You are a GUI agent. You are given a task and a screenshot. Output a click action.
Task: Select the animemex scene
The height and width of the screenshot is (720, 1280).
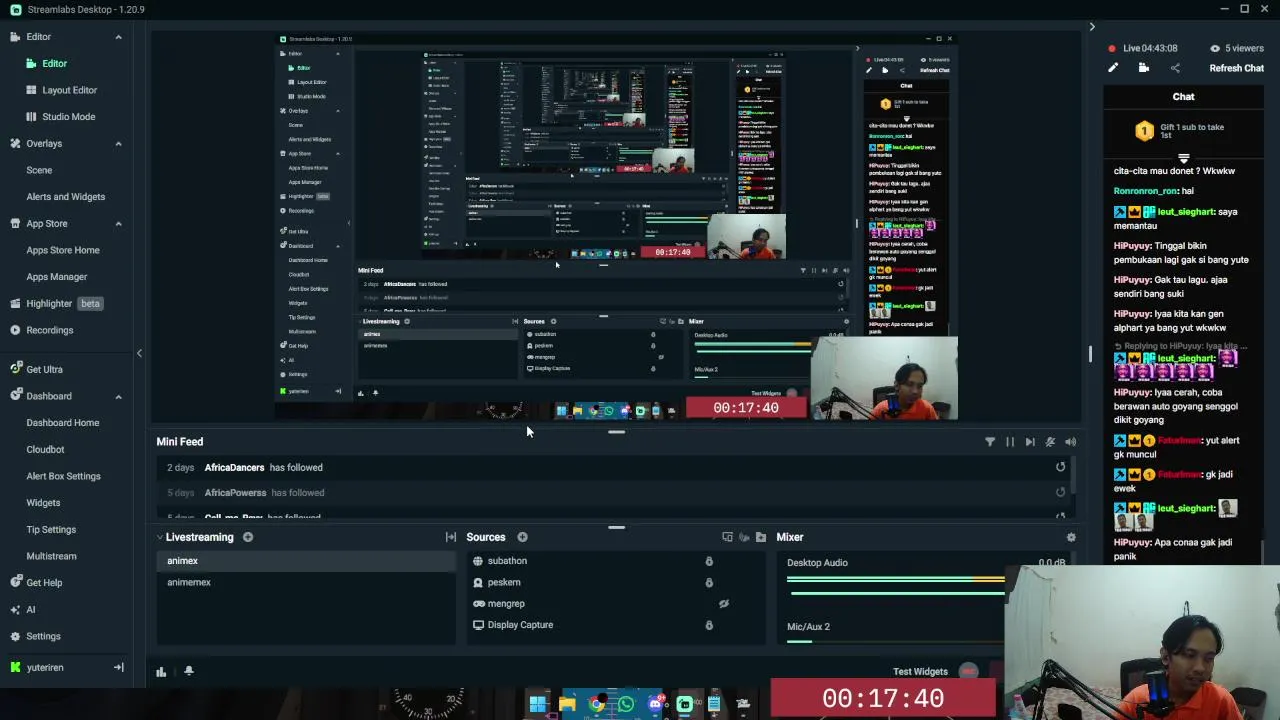(x=305, y=582)
